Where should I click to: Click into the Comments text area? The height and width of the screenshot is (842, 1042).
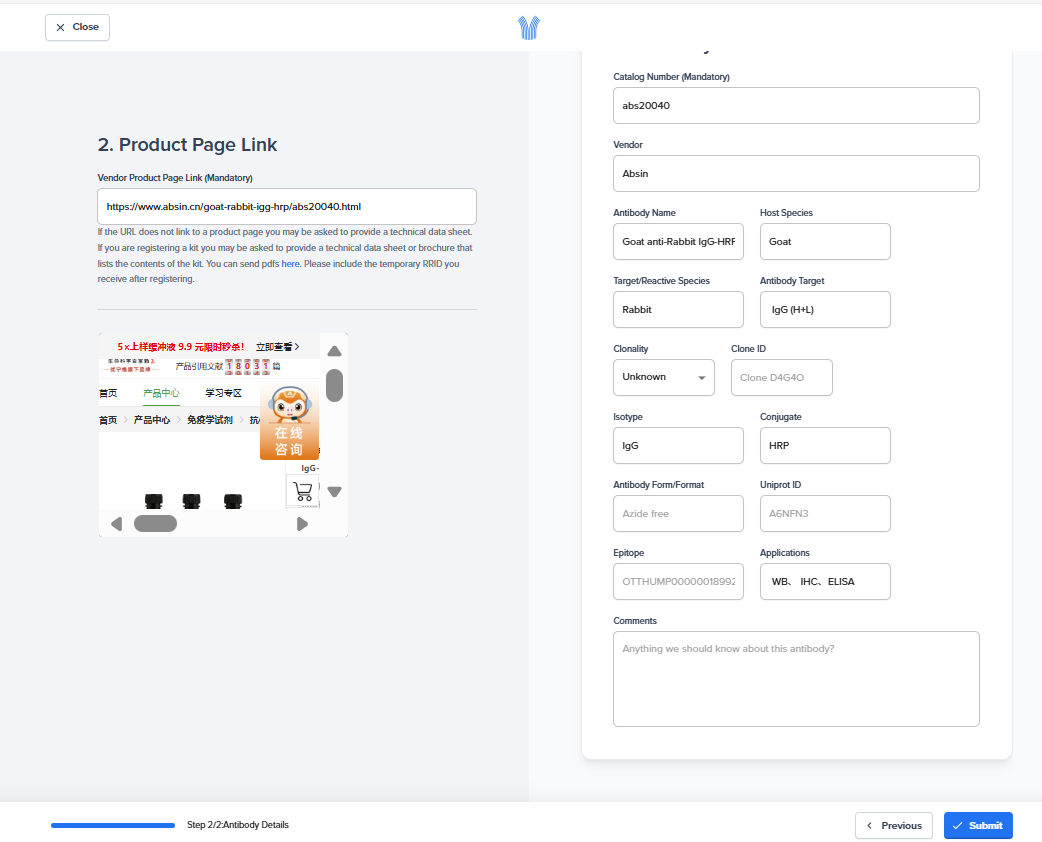[795, 678]
